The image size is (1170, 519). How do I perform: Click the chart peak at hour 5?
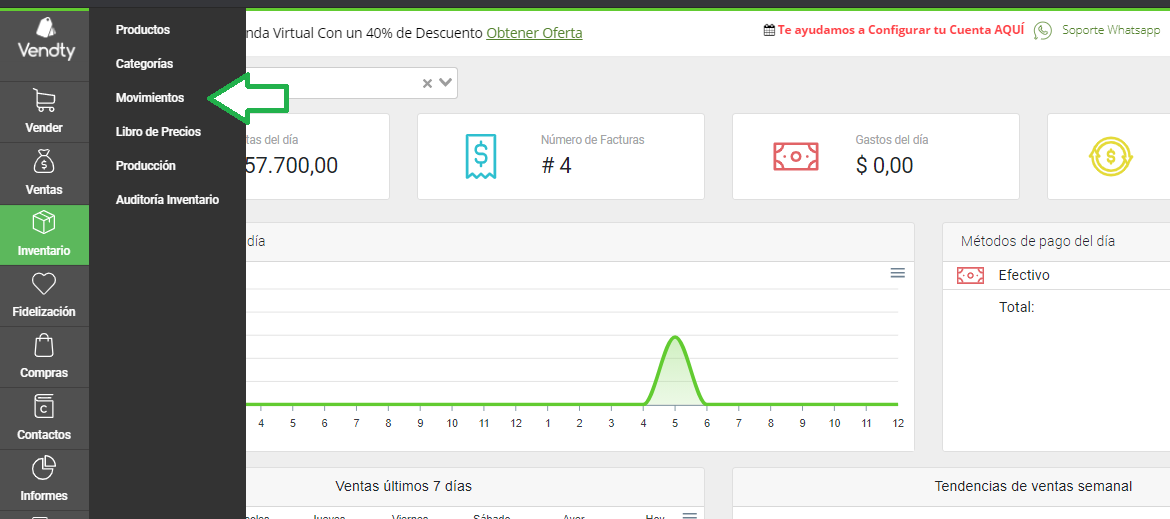point(675,337)
